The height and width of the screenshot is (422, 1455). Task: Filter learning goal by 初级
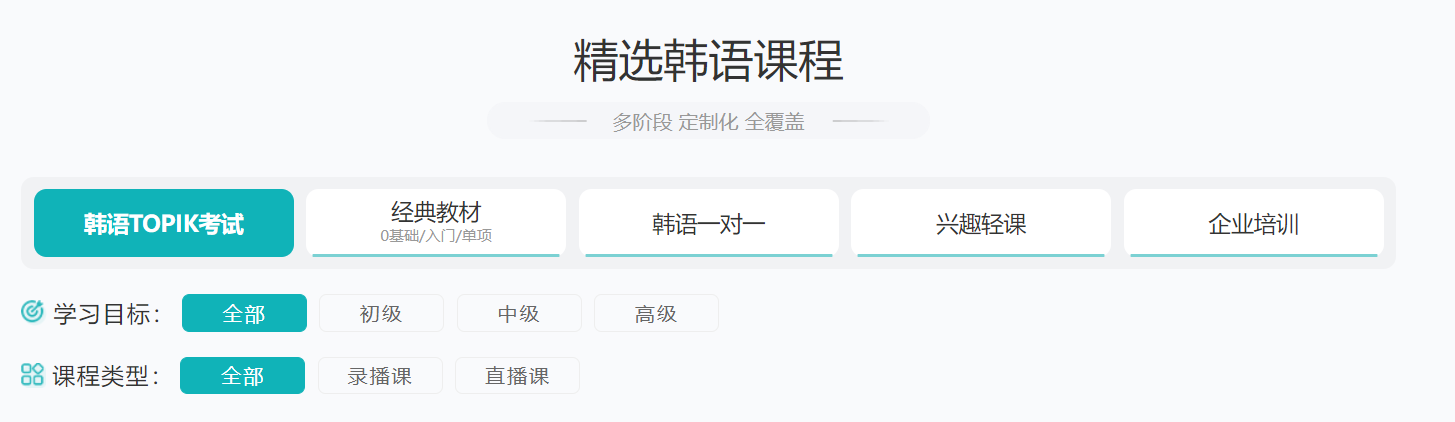click(x=381, y=313)
